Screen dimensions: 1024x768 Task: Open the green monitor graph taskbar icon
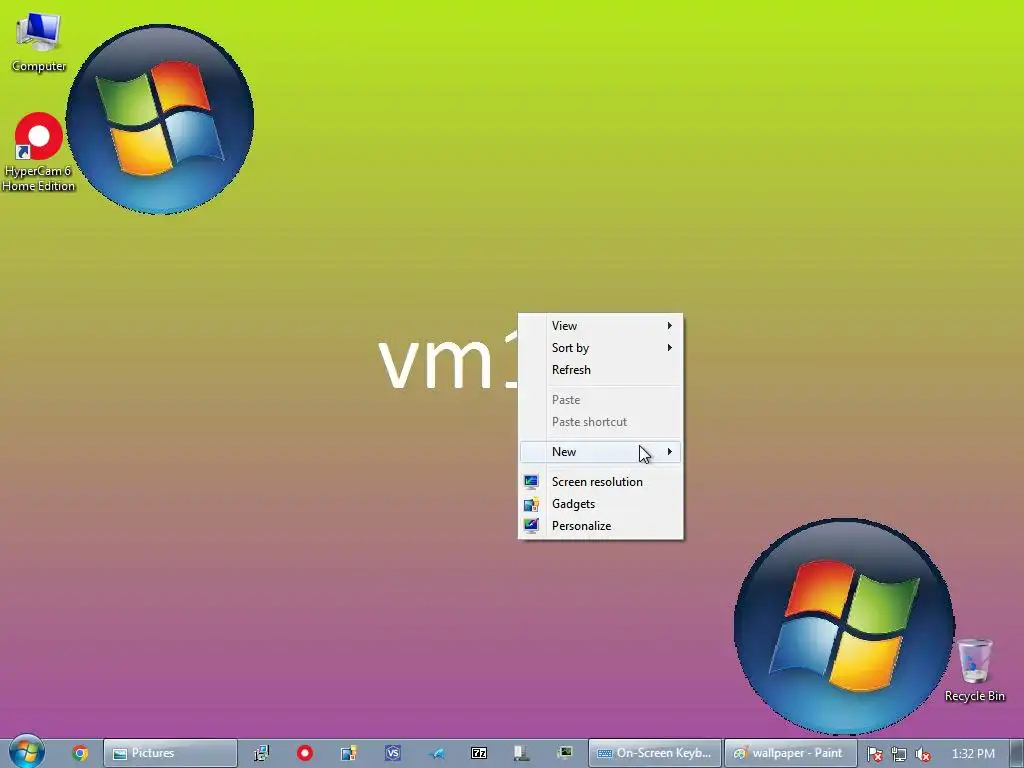(x=565, y=753)
